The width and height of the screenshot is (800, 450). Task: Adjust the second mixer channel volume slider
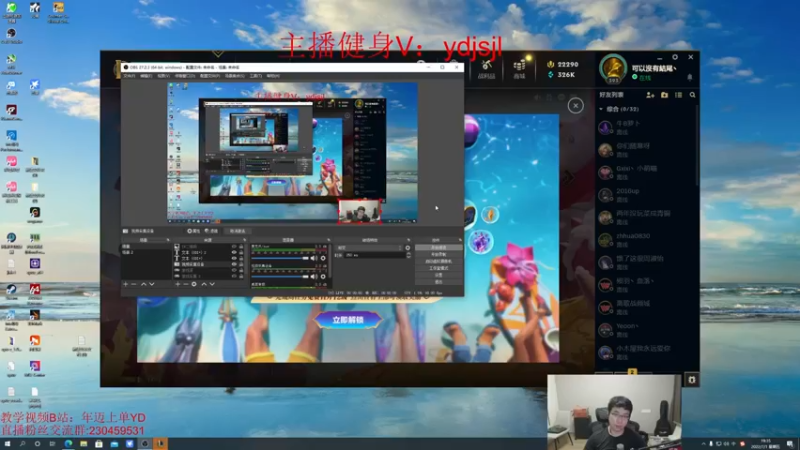[280, 277]
